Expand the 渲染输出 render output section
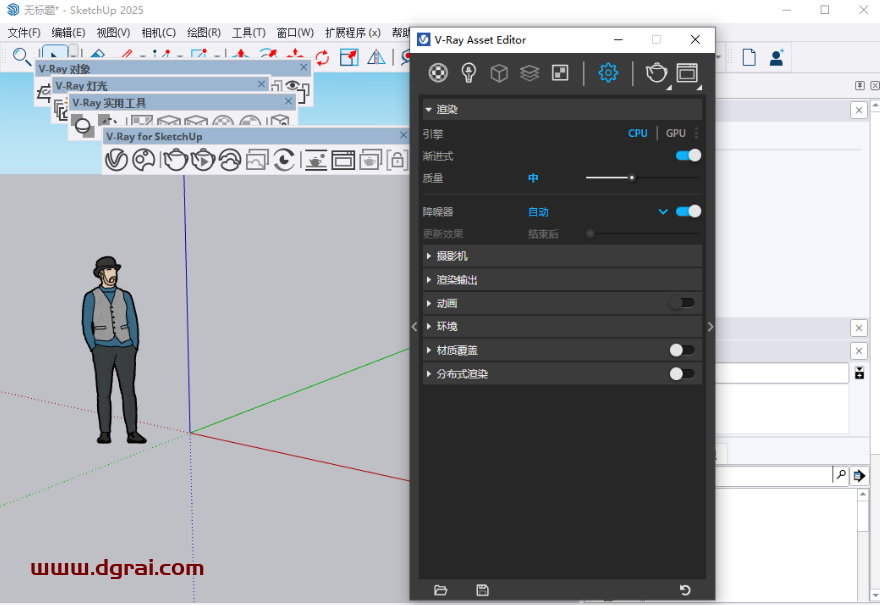This screenshot has height=605, width=880. coord(429,279)
